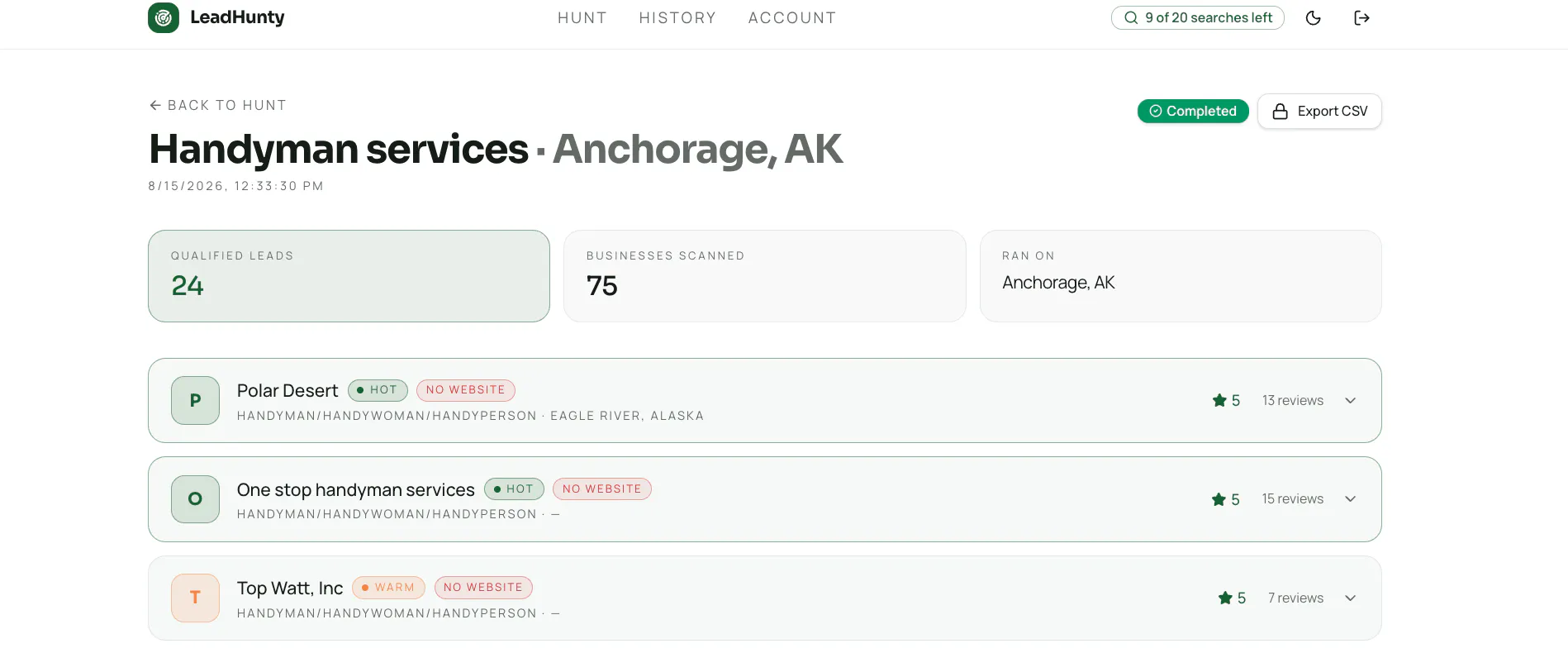Click the Top Watt "T" avatar
Screen dimensions: 1568x653
click(x=195, y=598)
